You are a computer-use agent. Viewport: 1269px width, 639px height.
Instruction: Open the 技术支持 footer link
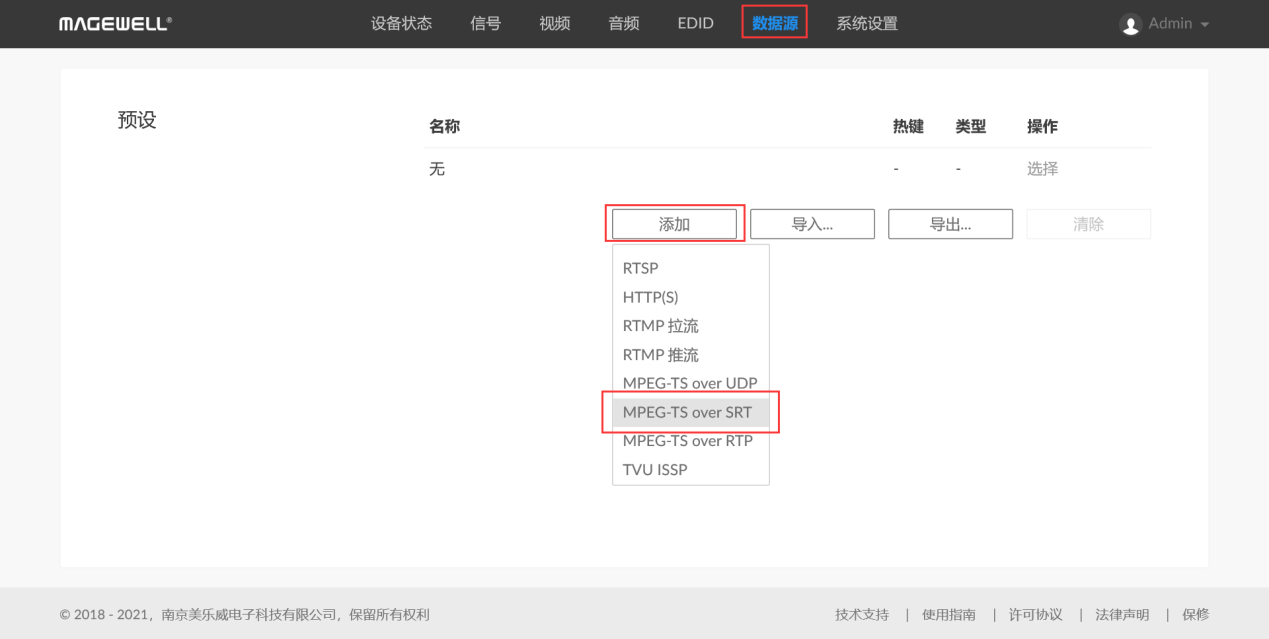pyautogui.click(x=862, y=614)
